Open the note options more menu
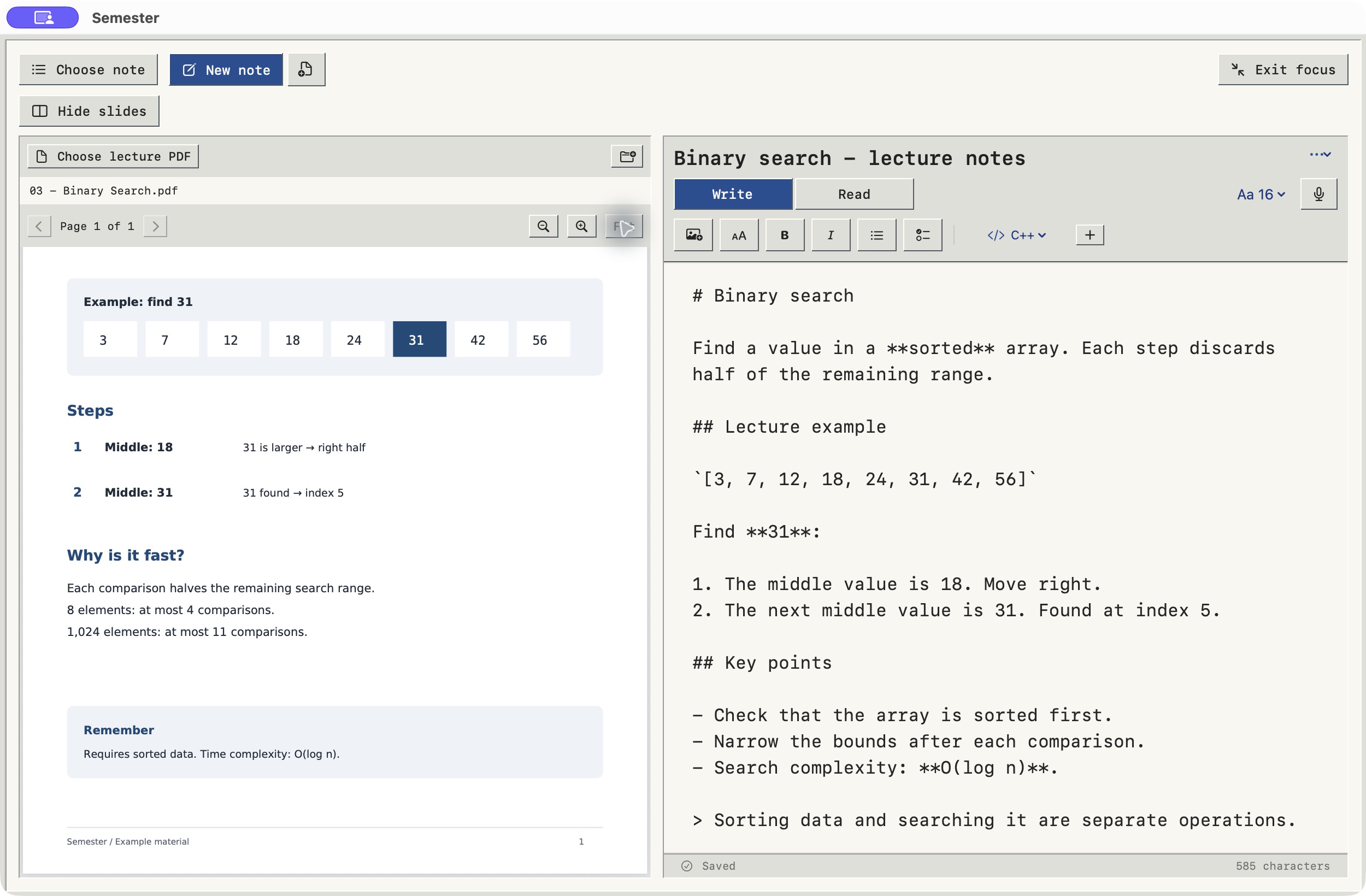This screenshot has height=896, width=1366. click(1320, 155)
